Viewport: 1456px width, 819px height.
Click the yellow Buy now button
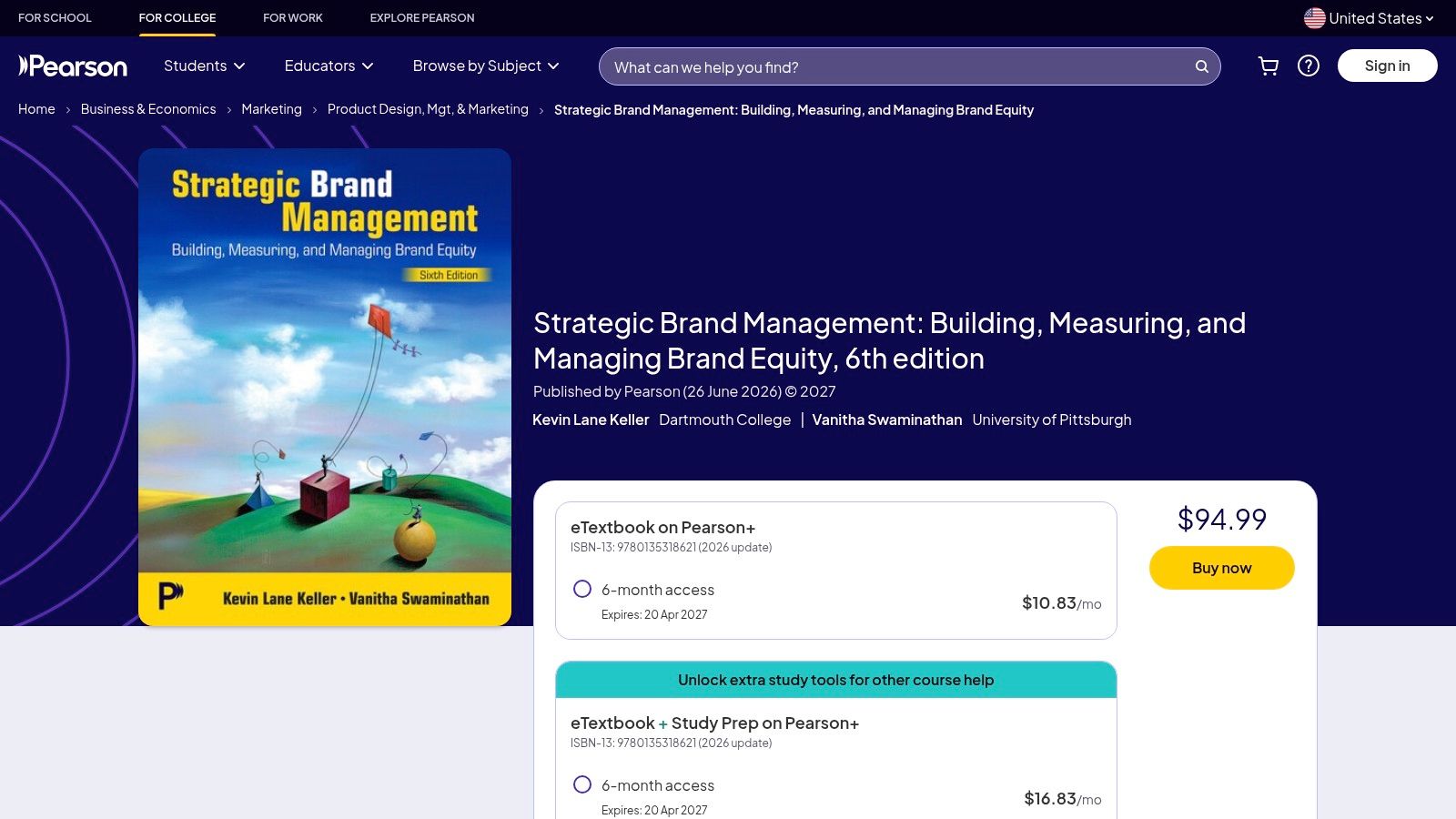[x=1222, y=568]
